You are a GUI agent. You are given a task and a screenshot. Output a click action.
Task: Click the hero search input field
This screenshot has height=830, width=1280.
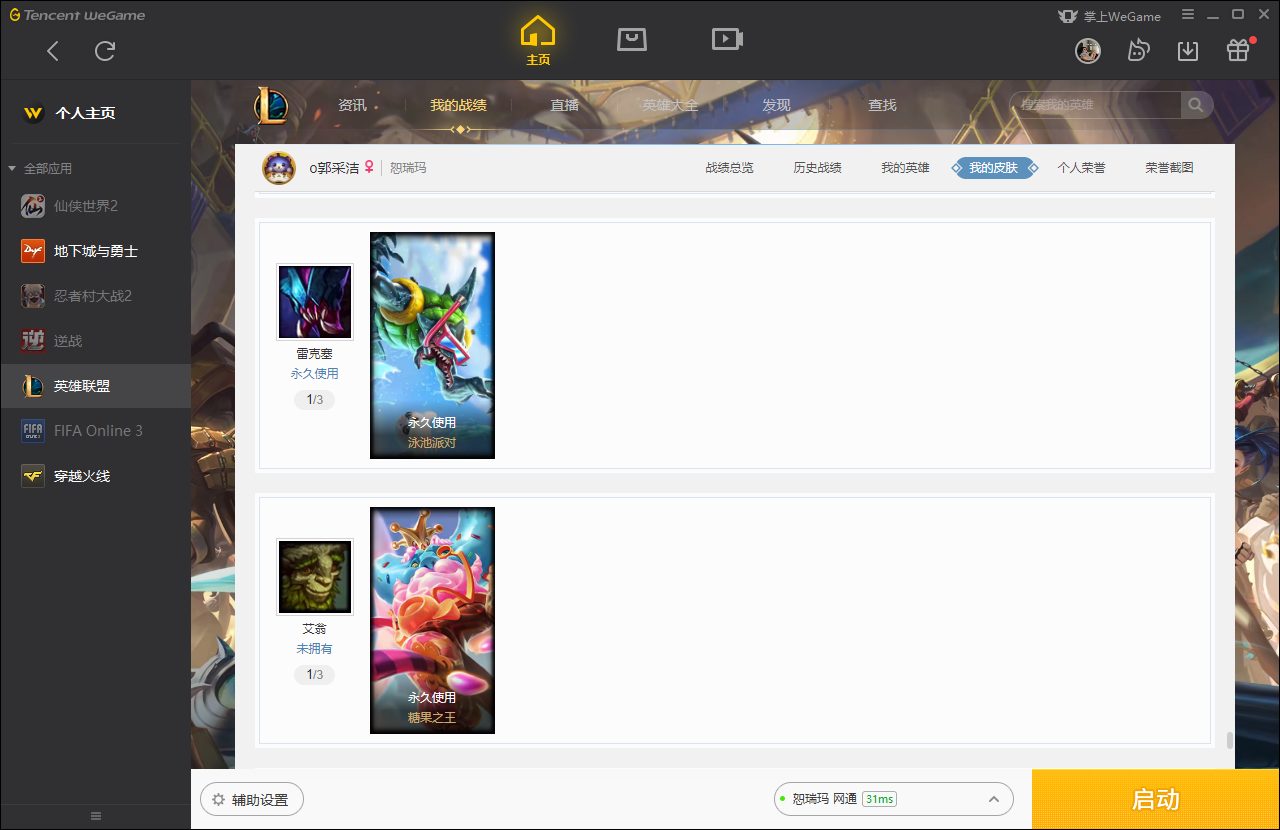pyautogui.click(x=1096, y=105)
